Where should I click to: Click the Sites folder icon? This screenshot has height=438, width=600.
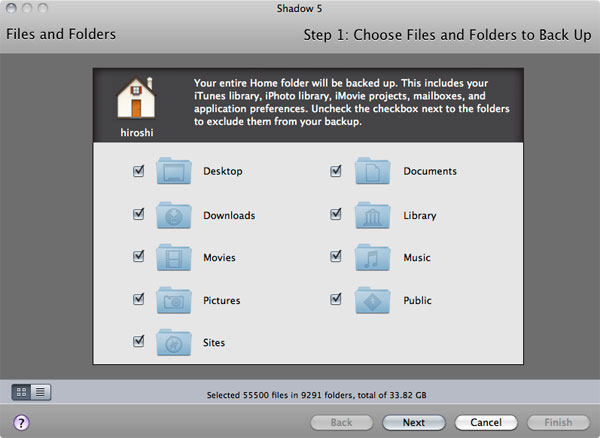(174, 342)
